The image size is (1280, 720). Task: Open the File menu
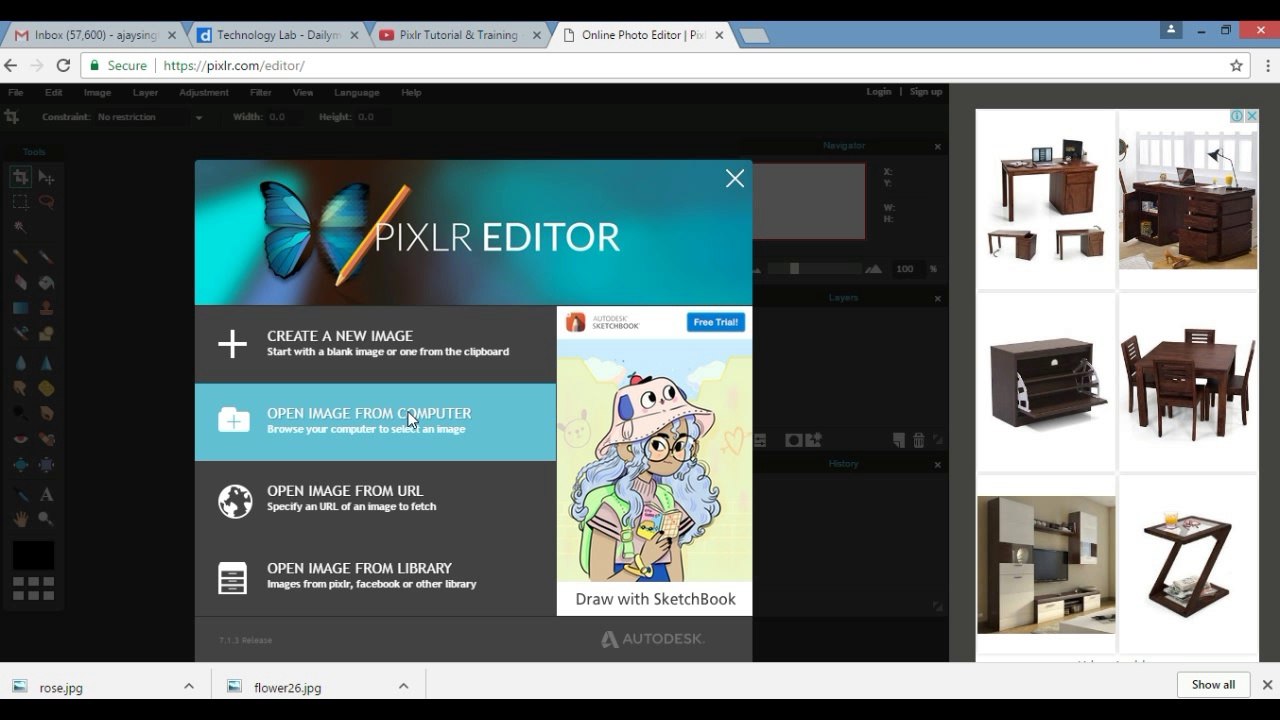pyautogui.click(x=16, y=92)
